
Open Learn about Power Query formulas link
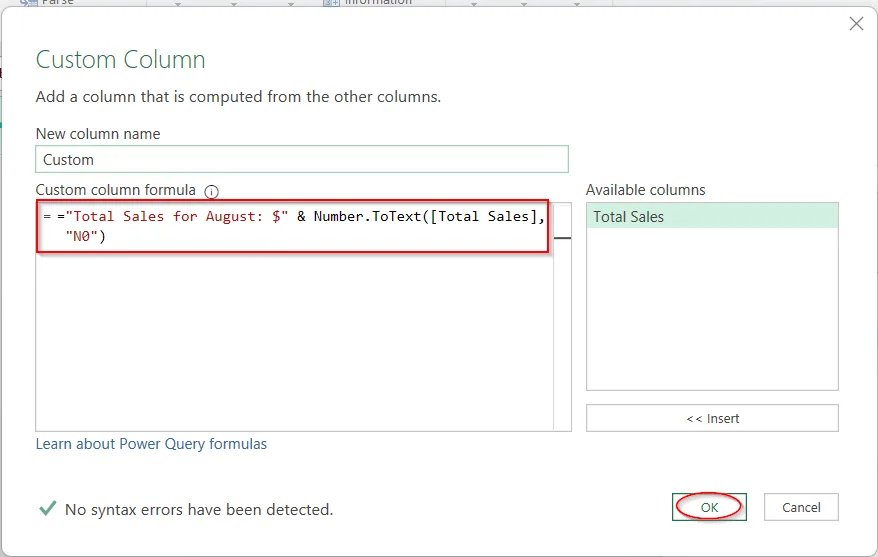(151, 444)
